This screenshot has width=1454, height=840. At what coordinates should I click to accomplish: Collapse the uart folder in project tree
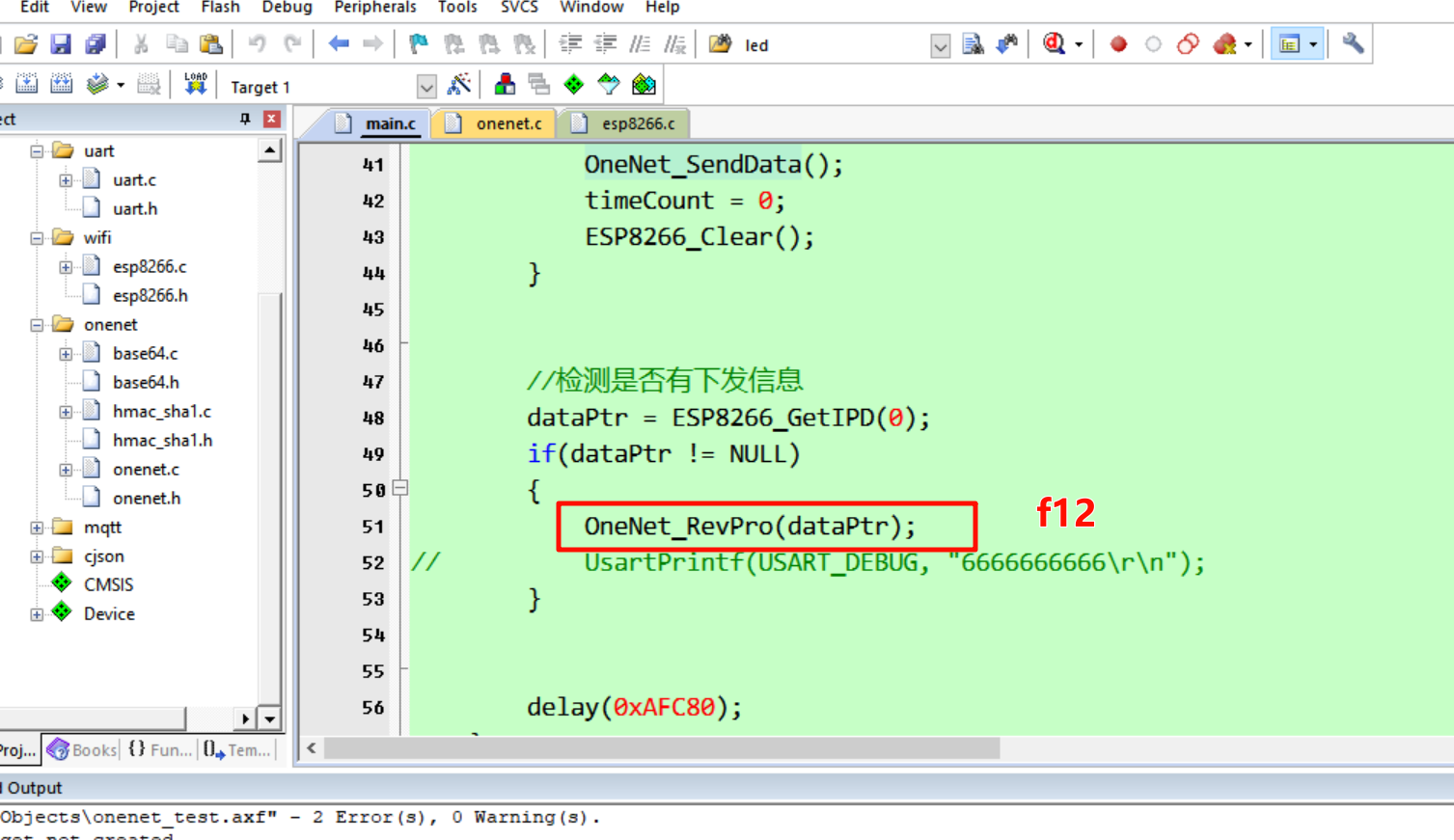coord(37,151)
